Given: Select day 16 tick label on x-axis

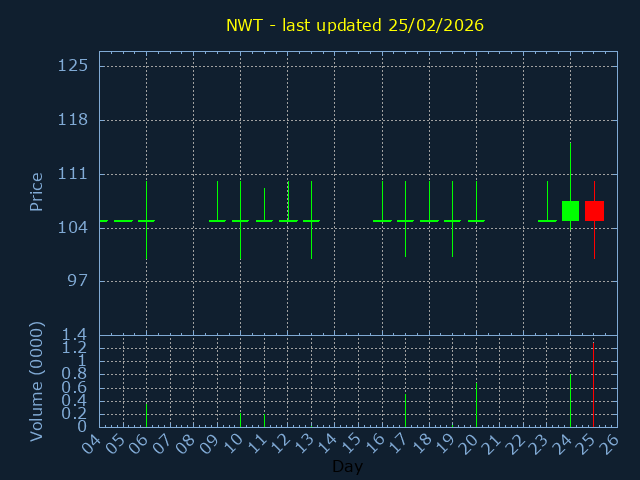Looking at the screenshot, I should click(x=374, y=441).
